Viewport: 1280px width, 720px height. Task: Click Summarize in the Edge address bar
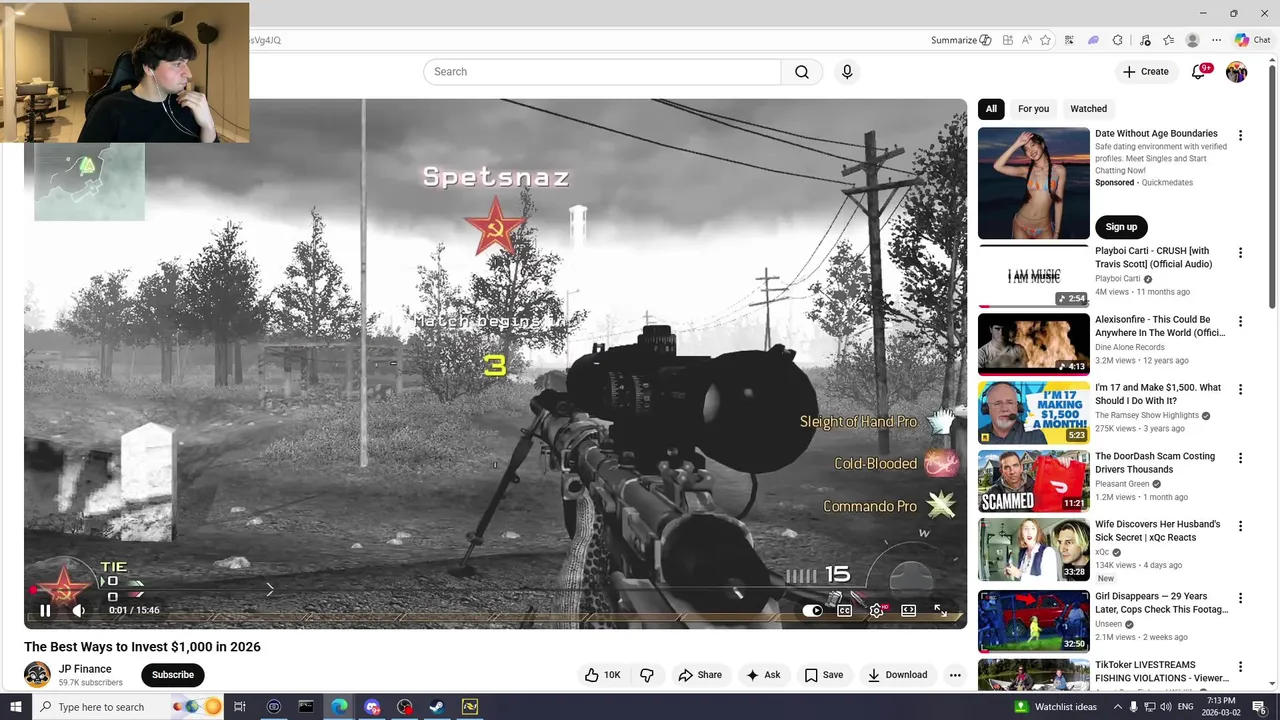pos(961,40)
